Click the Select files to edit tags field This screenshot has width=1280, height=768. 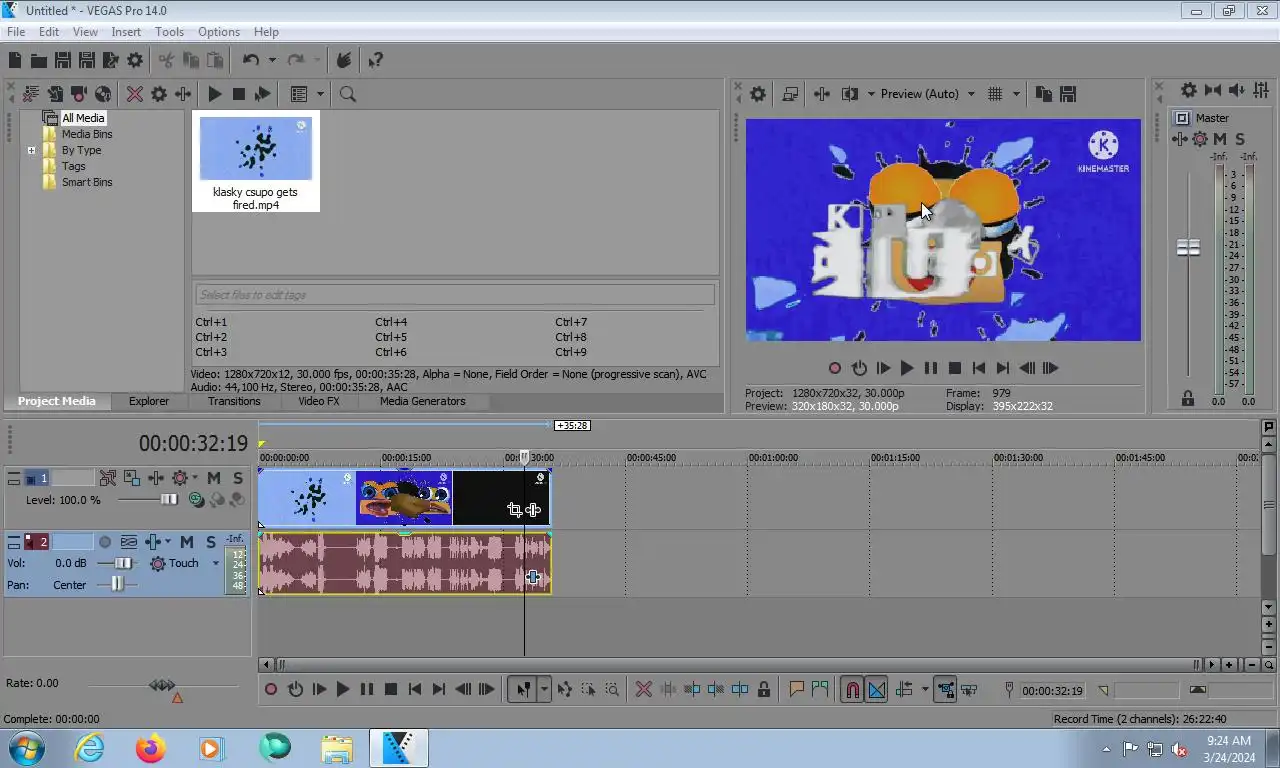pos(455,295)
